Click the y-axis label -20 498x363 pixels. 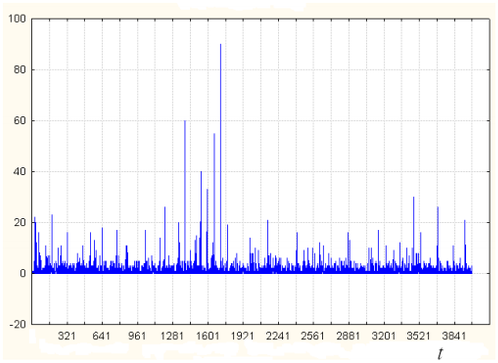[x=18, y=324]
